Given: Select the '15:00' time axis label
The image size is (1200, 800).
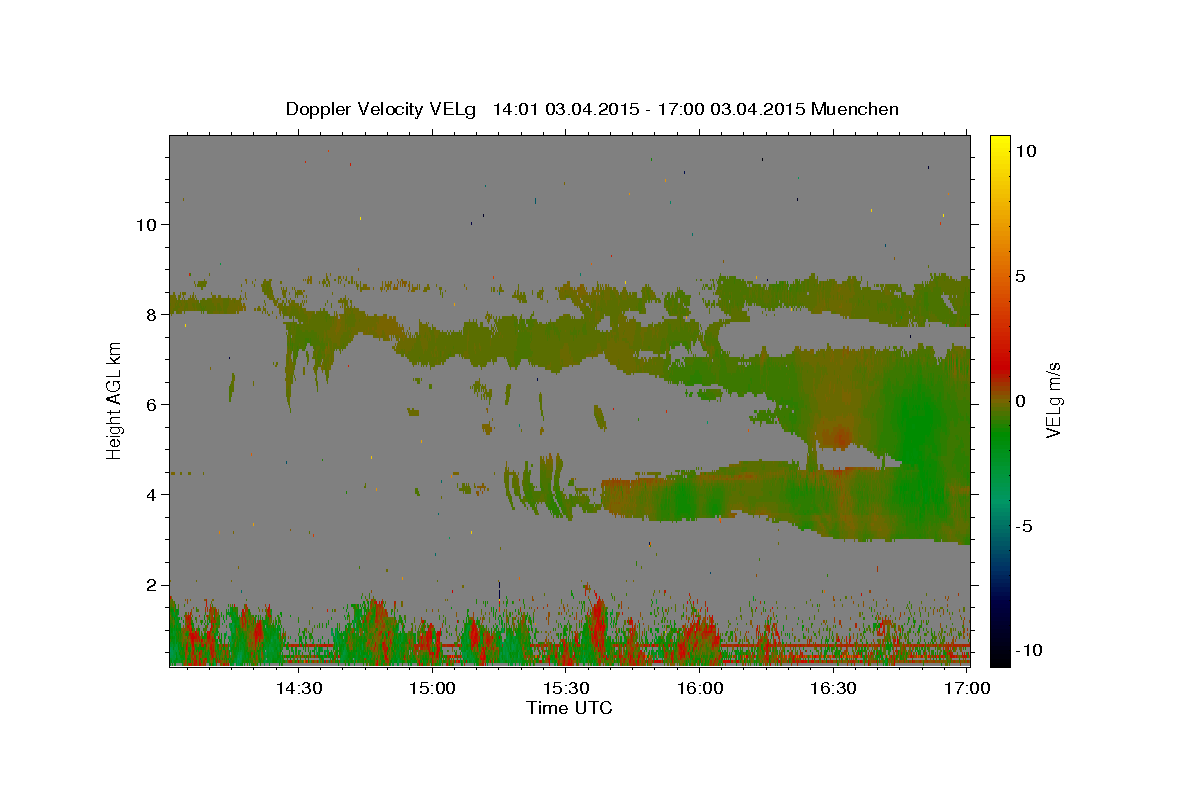Looking at the screenshot, I should click(x=433, y=688).
